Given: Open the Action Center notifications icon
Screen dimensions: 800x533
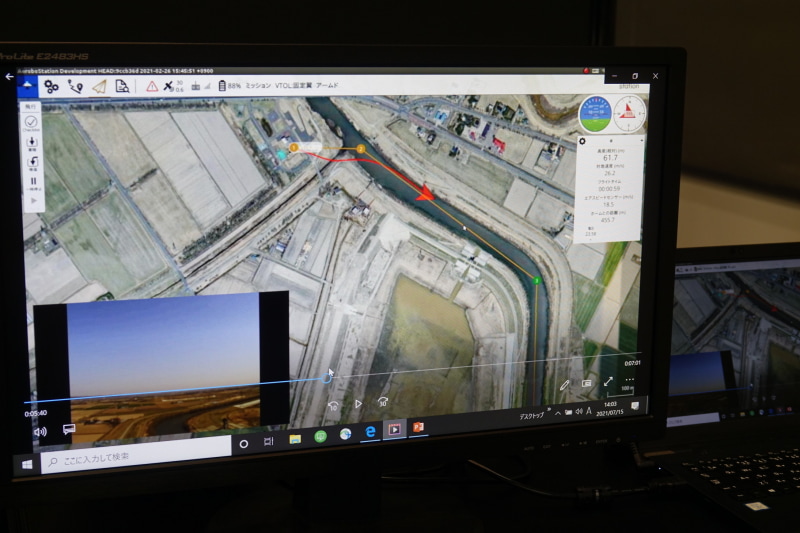Looking at the screenshot, I should tap(635, 406).
